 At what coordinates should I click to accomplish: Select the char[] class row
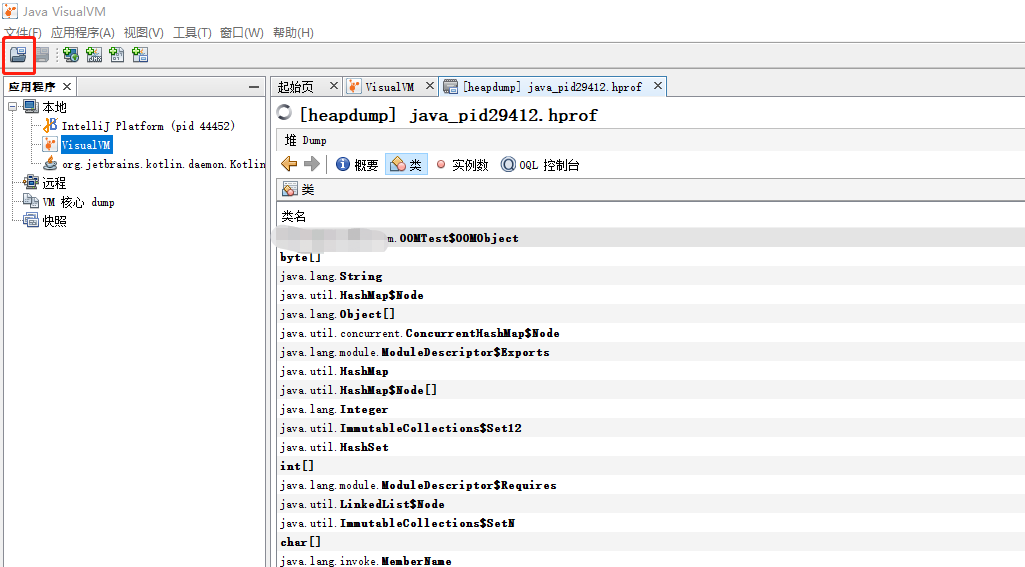650,541
